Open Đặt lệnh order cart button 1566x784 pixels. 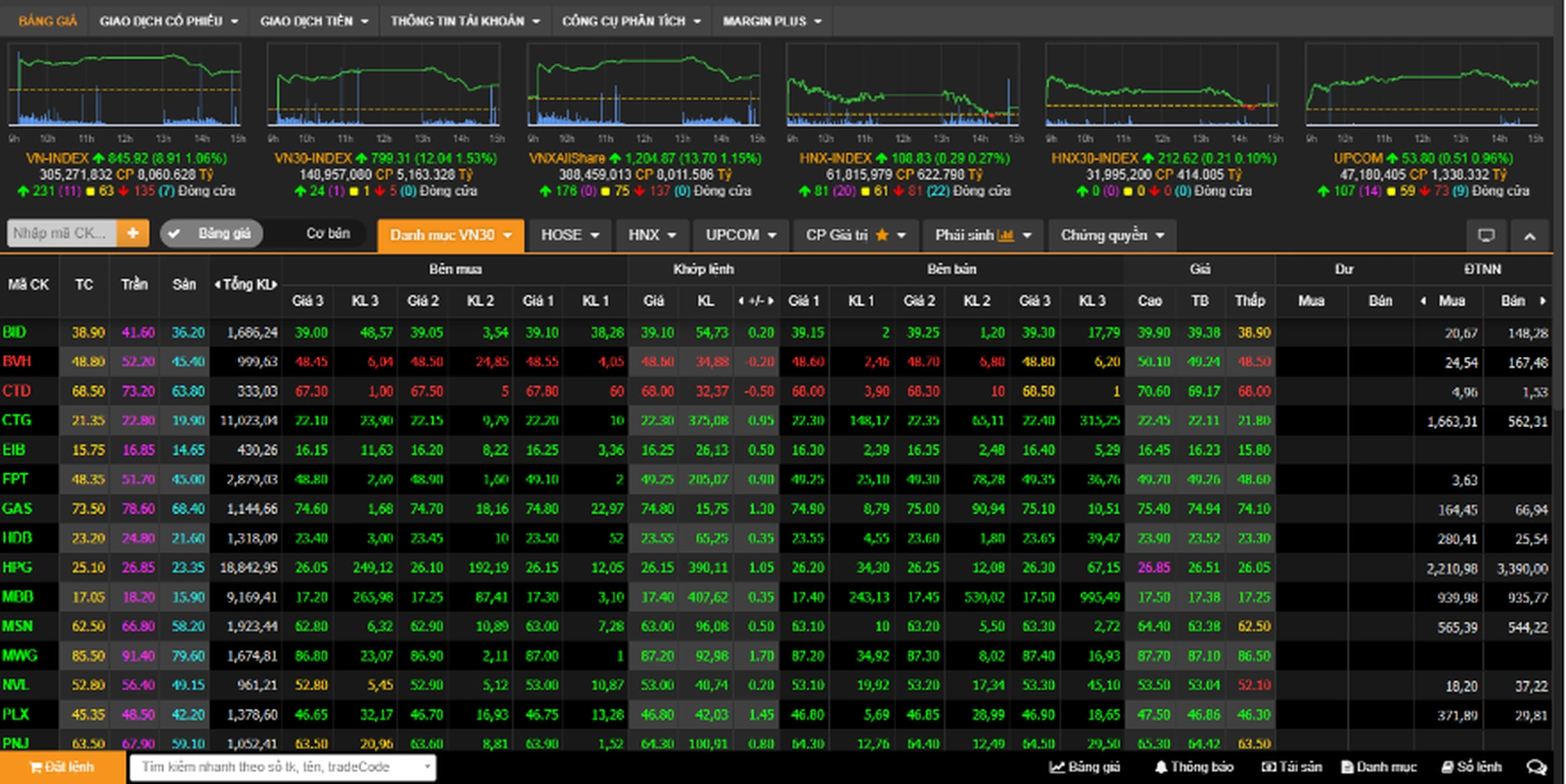(x=62, y=767)
